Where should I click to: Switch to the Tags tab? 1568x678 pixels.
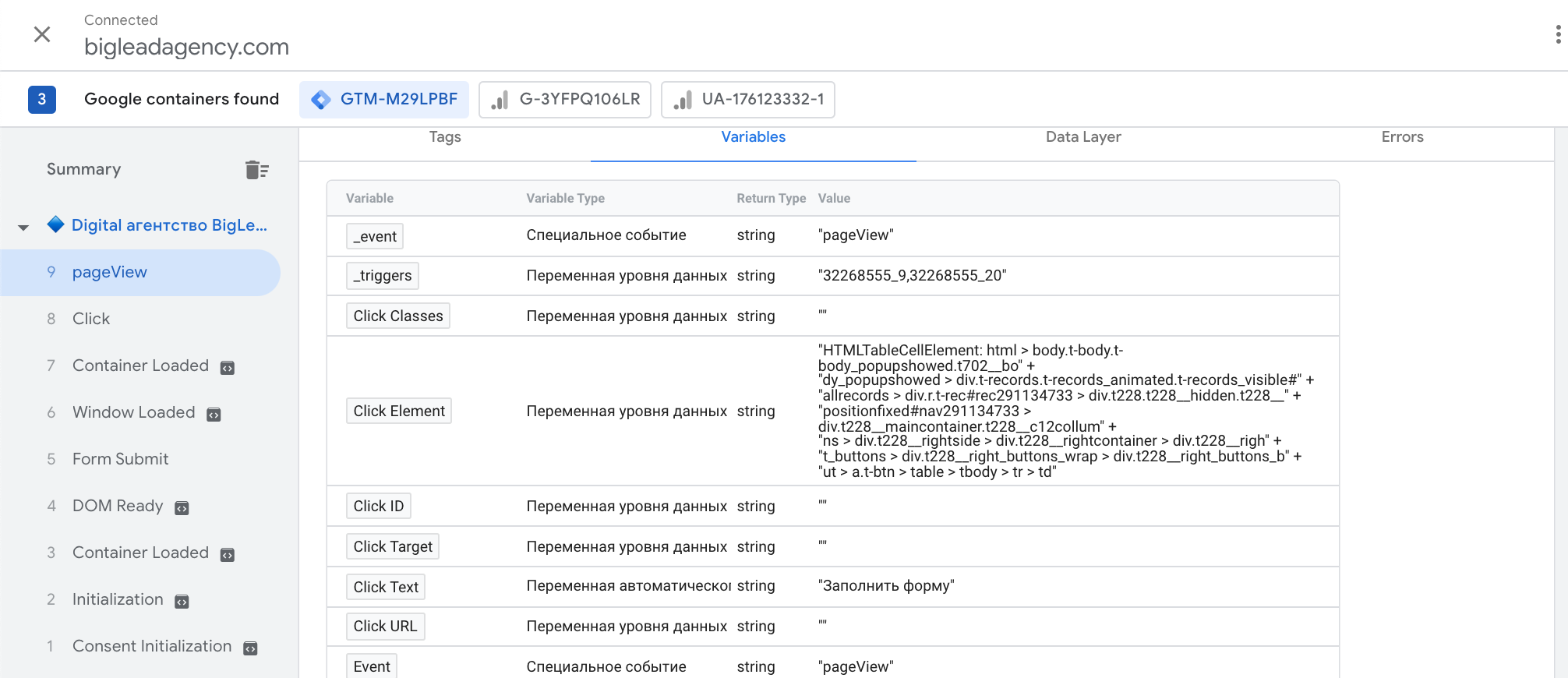[x=445, y=137]
